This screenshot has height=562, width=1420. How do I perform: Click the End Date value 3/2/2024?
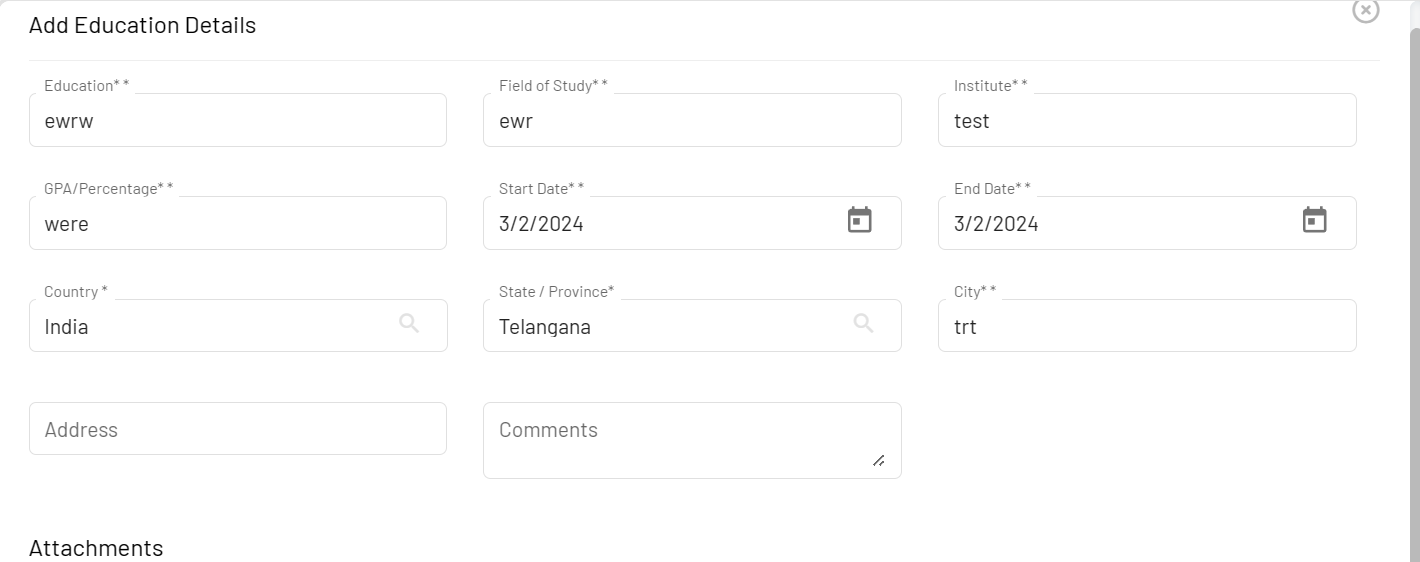point(996,224)
